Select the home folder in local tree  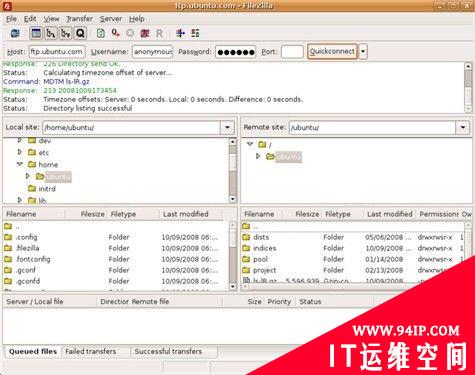48,165
